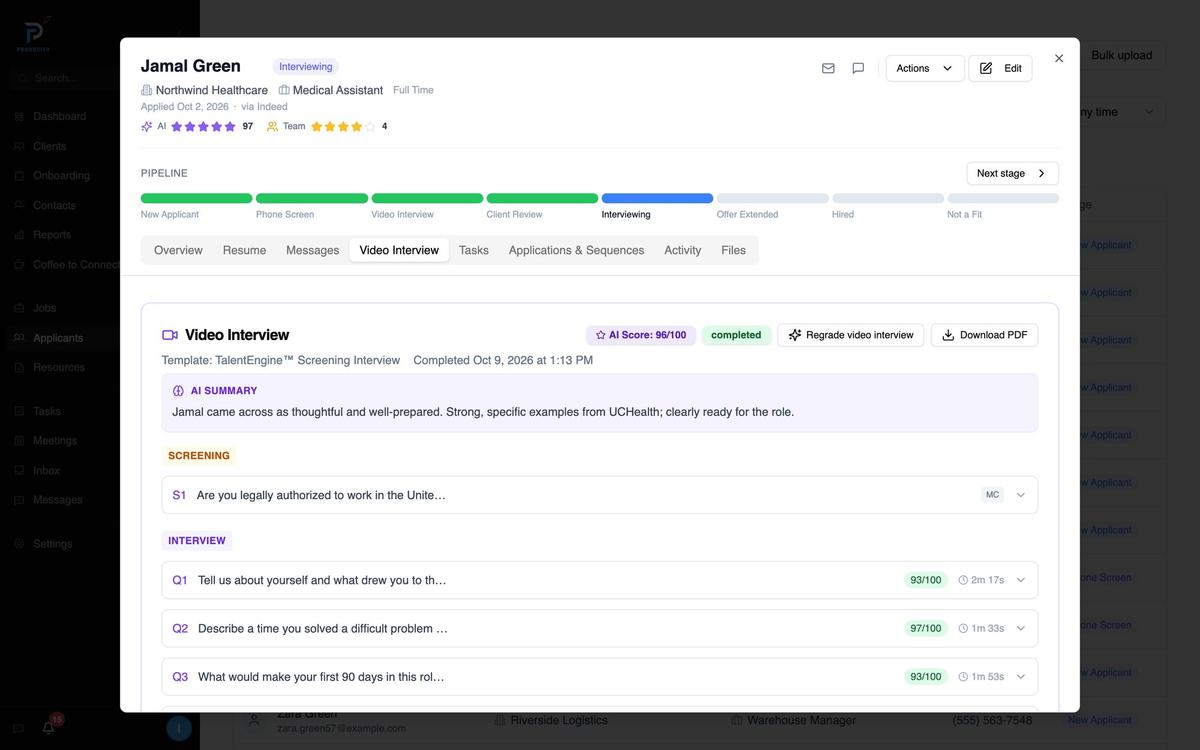
Task: Click Riverside Logistics in background row
Action: coord(558,720)
